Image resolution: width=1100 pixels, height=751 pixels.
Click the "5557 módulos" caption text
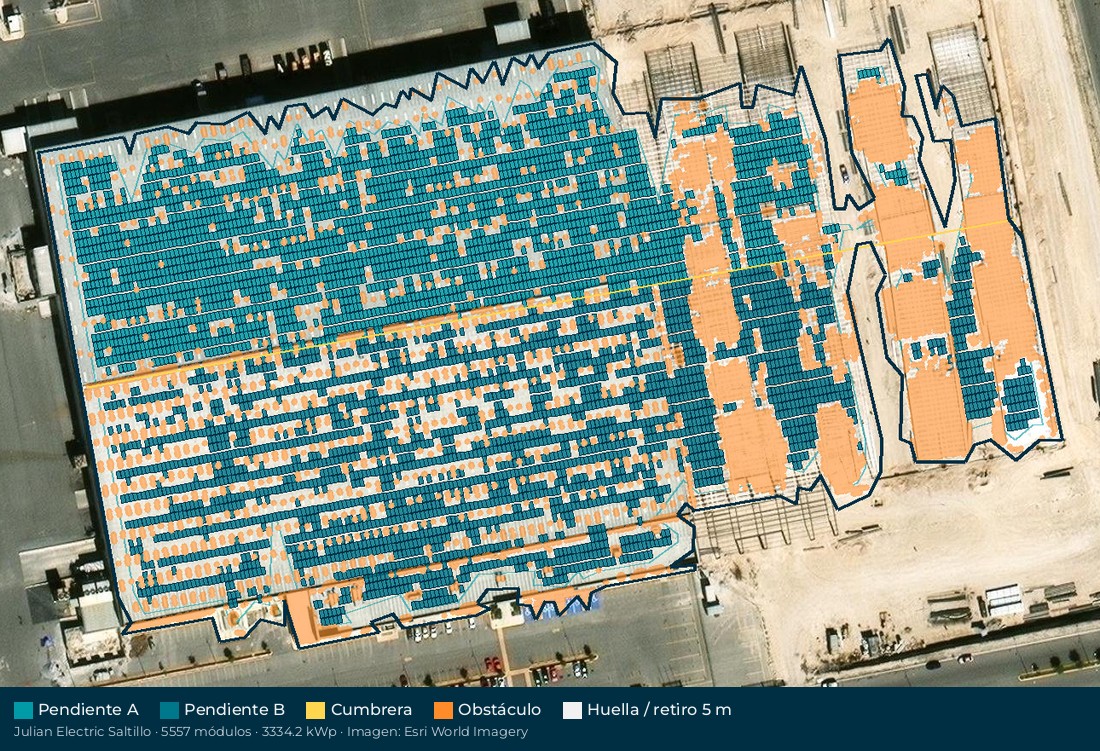(x=206, y=732)
